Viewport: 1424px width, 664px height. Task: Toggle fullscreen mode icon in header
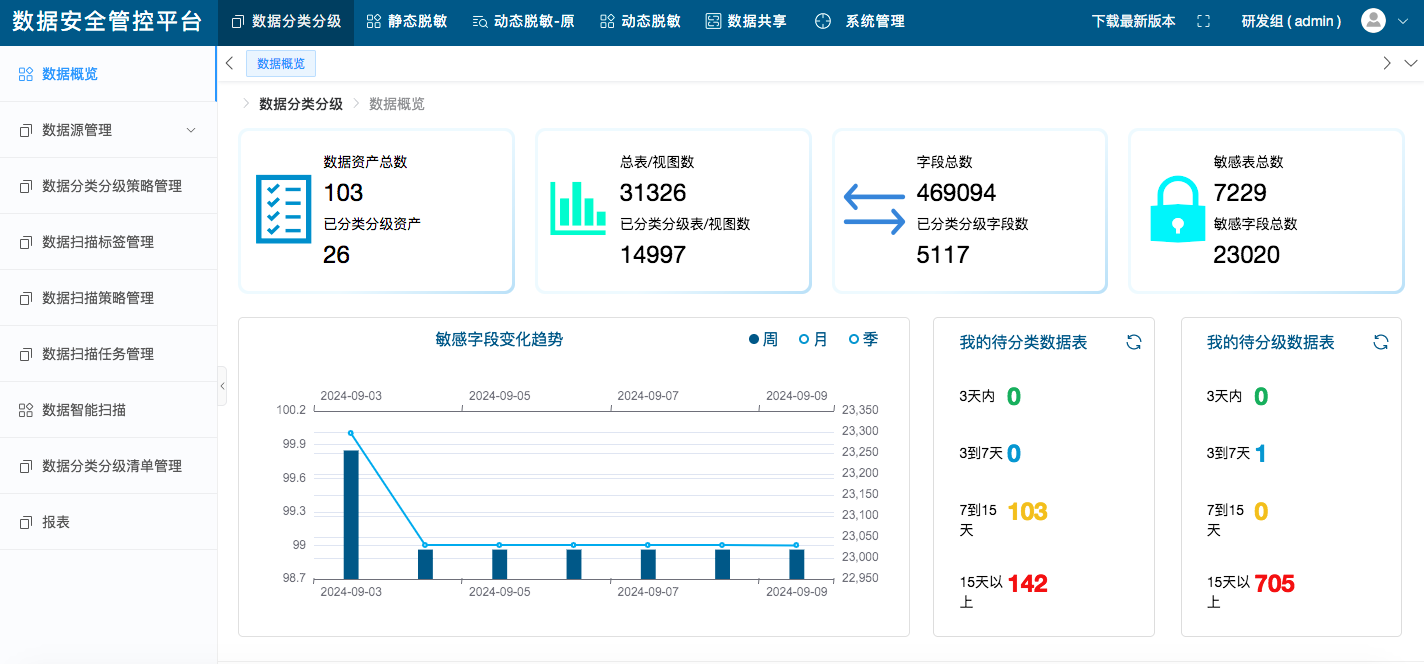pyautogui.click(x=1203, y=21)
